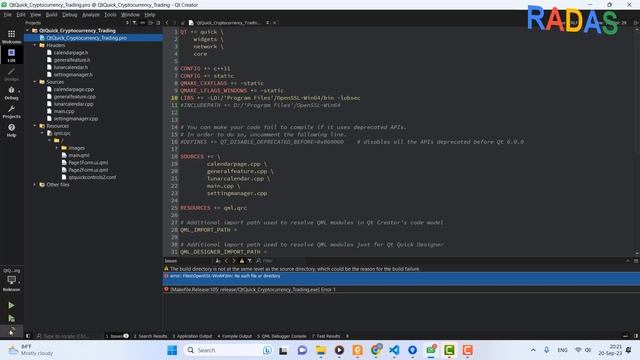The width and height of the screenshot is (640, 360).
Task: Open the Test Results pane tab
Action: (x=326, y=336)
